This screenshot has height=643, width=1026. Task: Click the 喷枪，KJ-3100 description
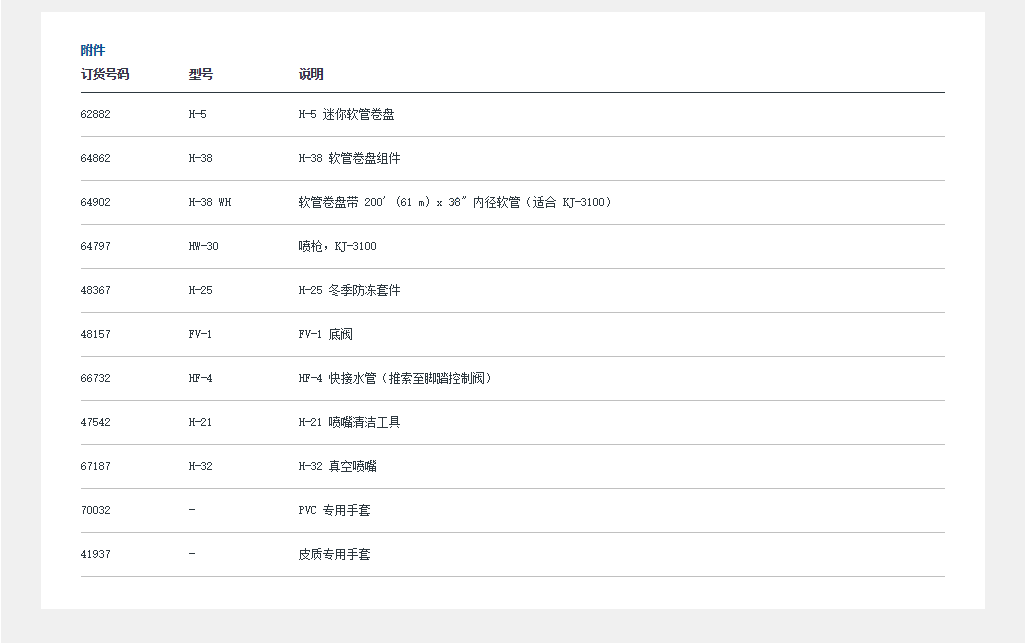pyautogui.click(x=337, y=247)
